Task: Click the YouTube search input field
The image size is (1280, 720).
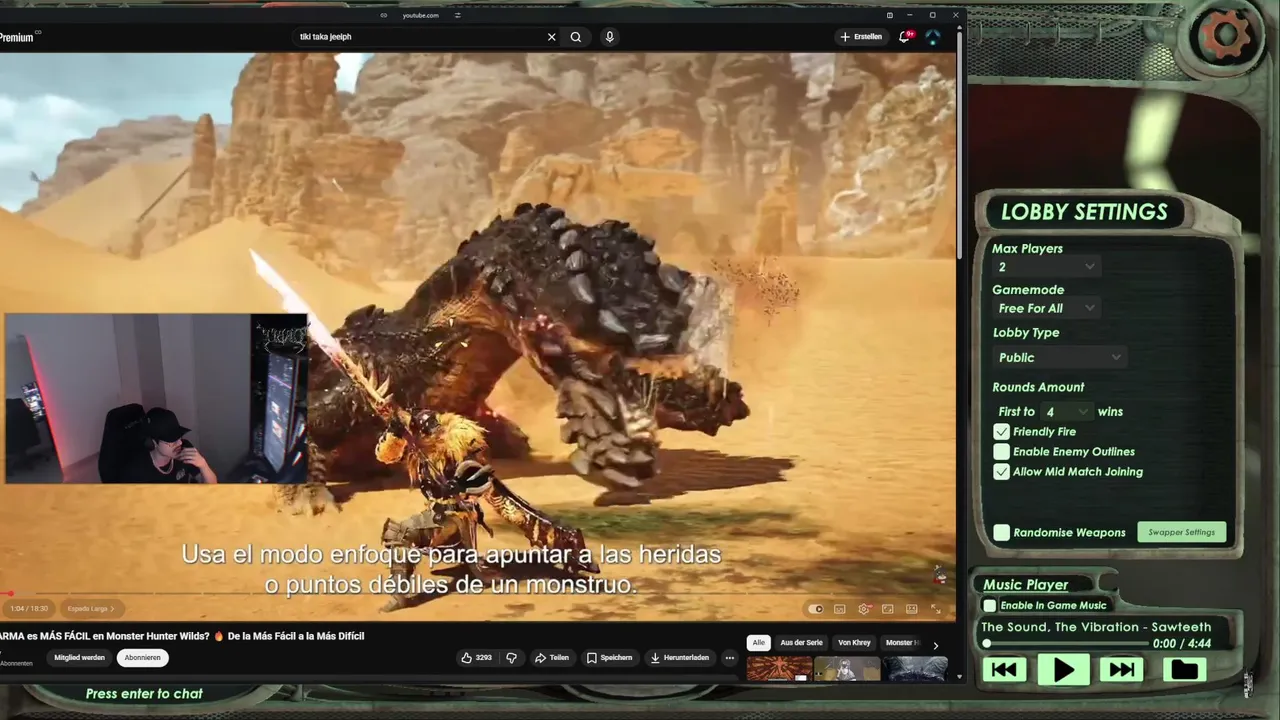Action: tap(418, 37)
